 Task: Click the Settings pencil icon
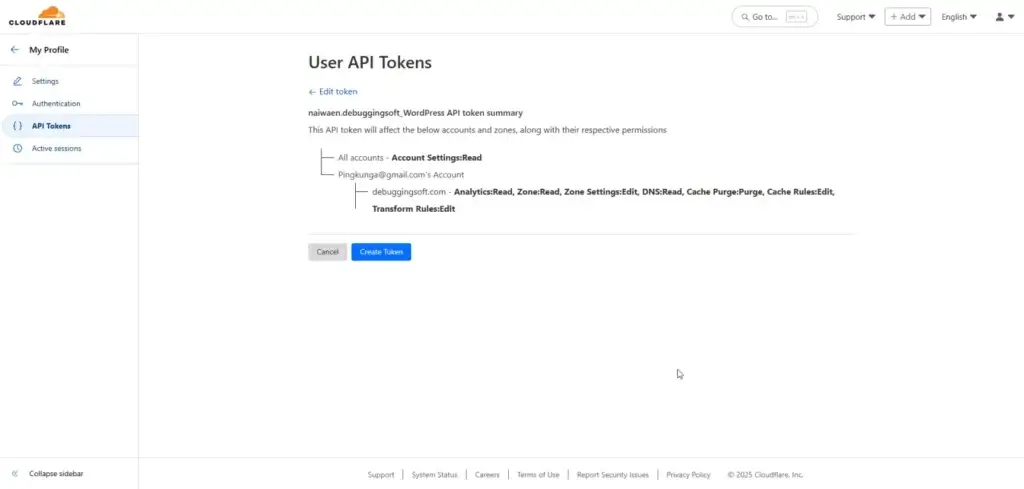point(18,81)
